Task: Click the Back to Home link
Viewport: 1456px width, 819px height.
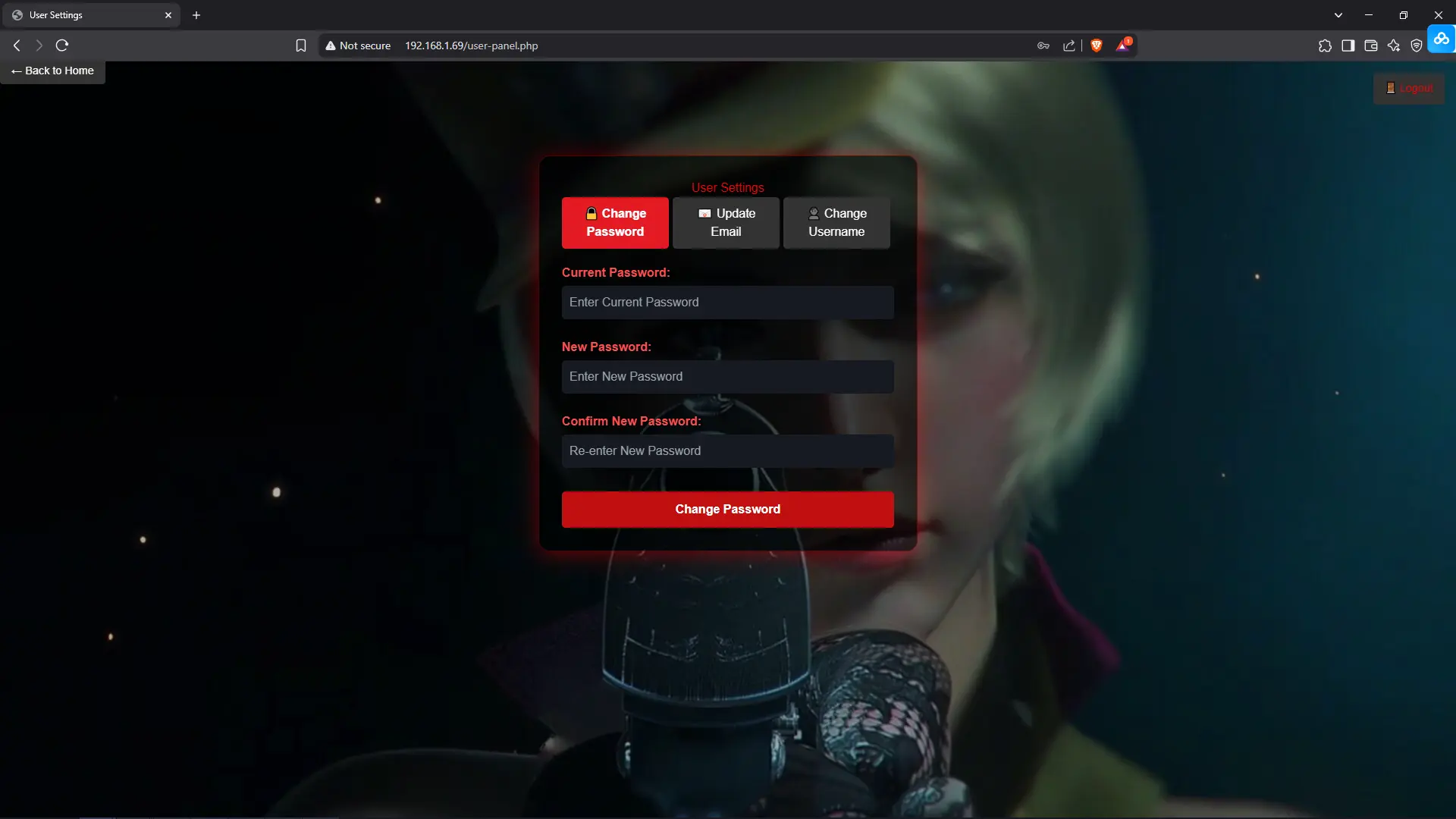Action: point(52,71)
